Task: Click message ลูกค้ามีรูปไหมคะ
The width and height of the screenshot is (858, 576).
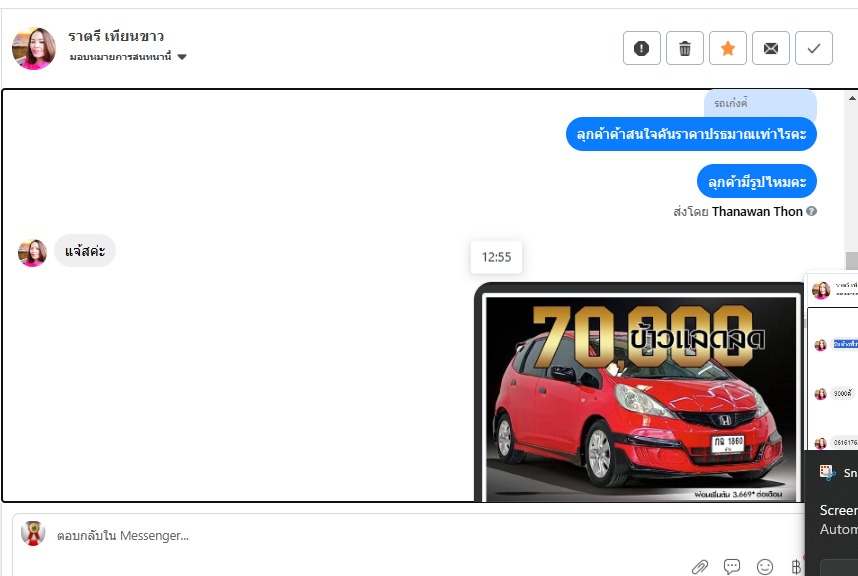Action: click(757, 181)
